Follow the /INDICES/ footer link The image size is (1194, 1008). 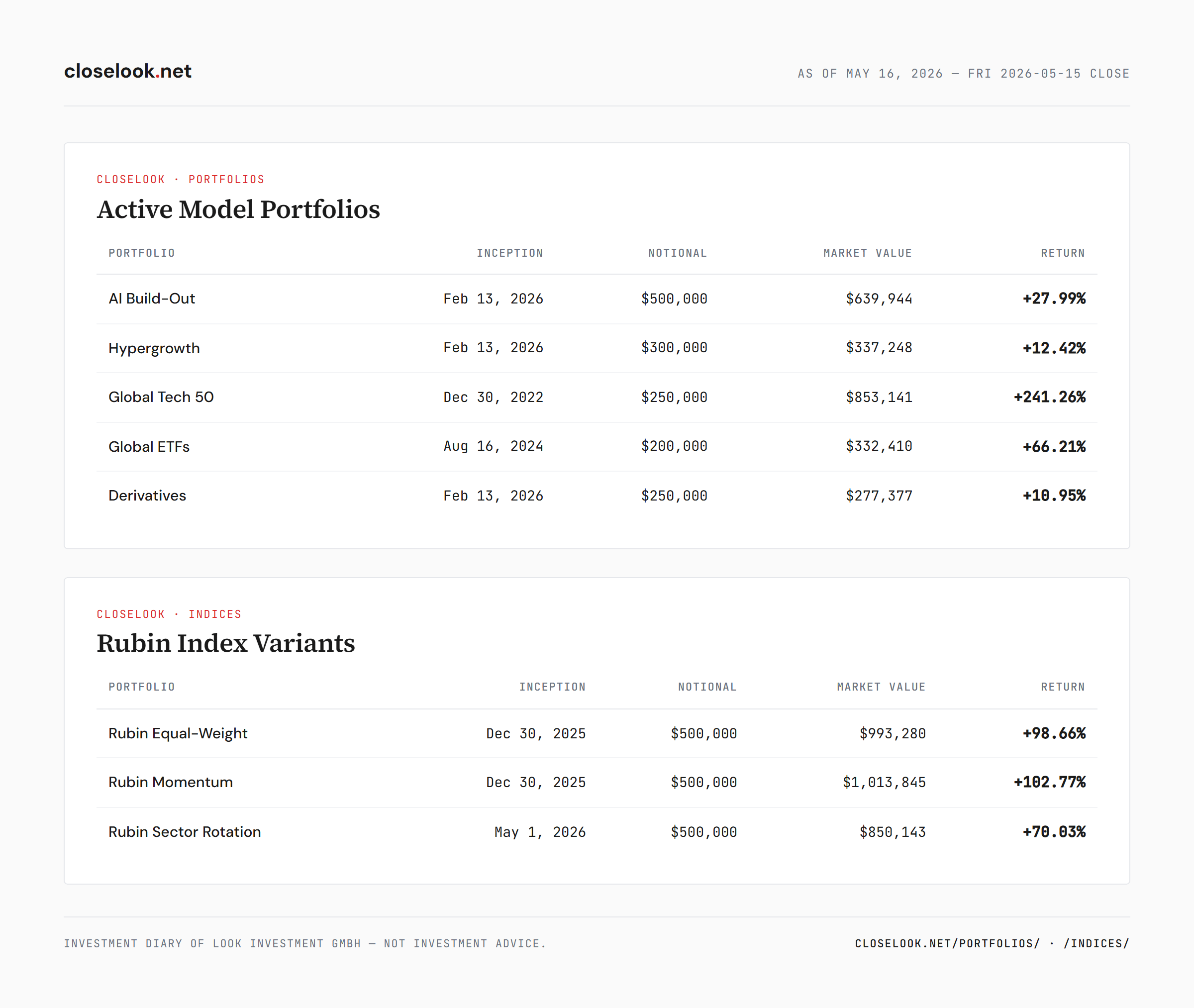point(1096,943)
